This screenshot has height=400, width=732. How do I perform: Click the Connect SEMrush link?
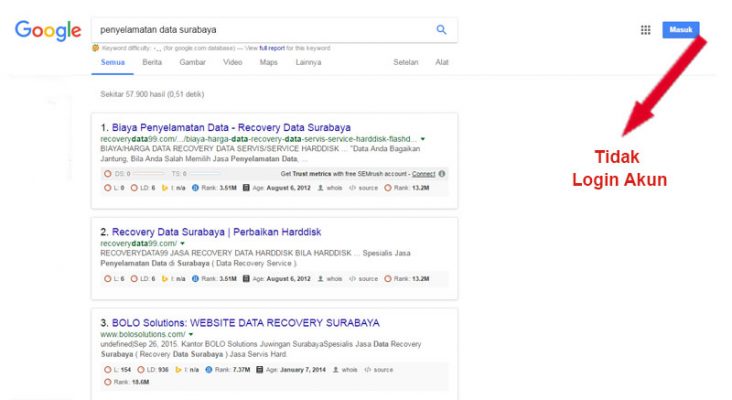(x=423, y=173)
